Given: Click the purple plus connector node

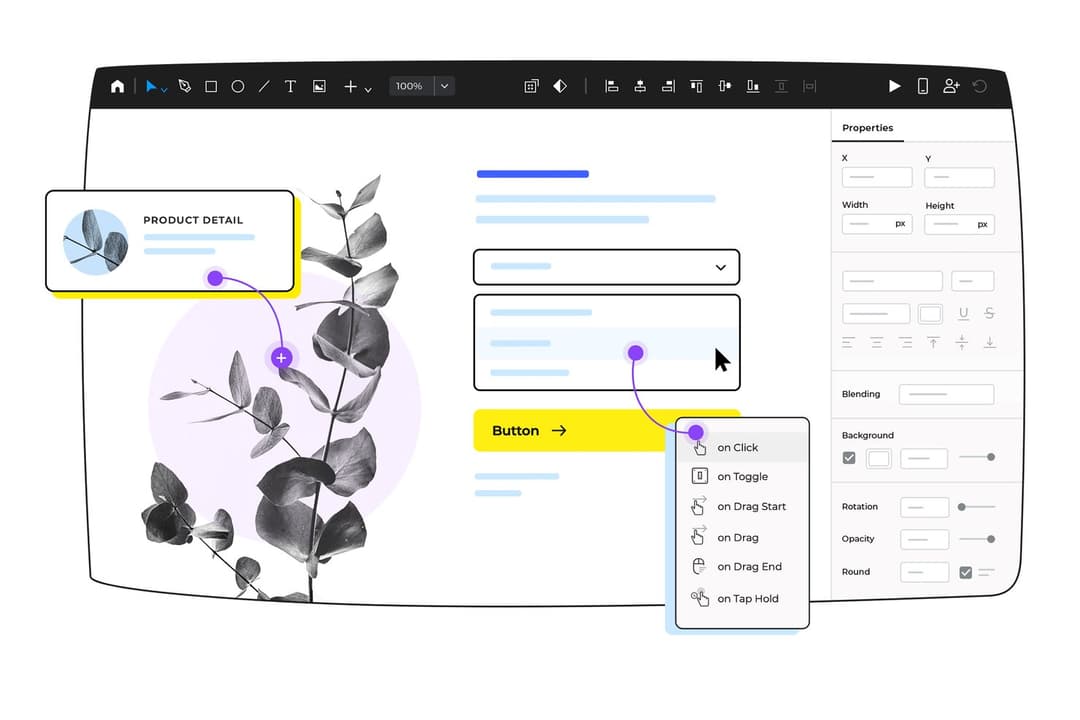Looking at the screenshot, I should [x=281, y=358].
